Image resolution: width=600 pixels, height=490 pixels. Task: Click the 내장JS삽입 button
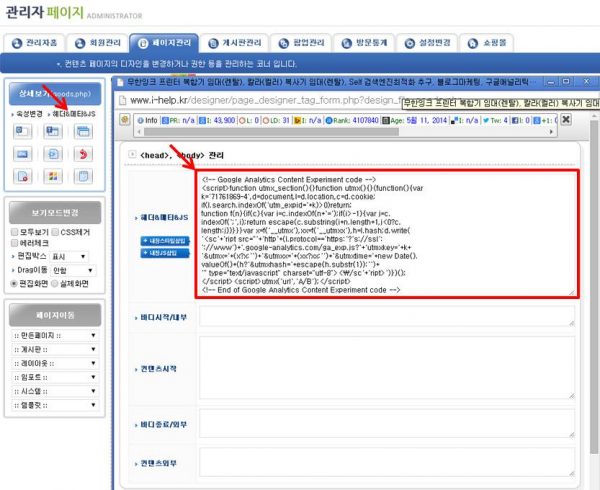coord(165,253)
